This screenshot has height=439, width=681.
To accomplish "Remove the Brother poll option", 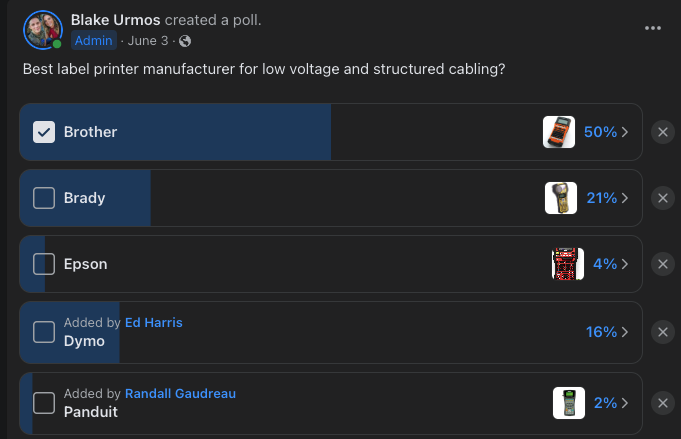I will 663,132.
